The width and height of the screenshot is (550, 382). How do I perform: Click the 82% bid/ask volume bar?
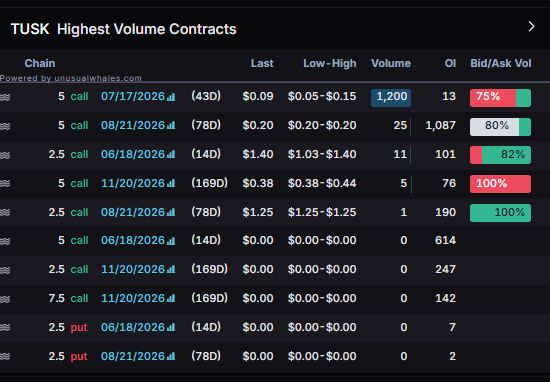click(x=500, y=155)
